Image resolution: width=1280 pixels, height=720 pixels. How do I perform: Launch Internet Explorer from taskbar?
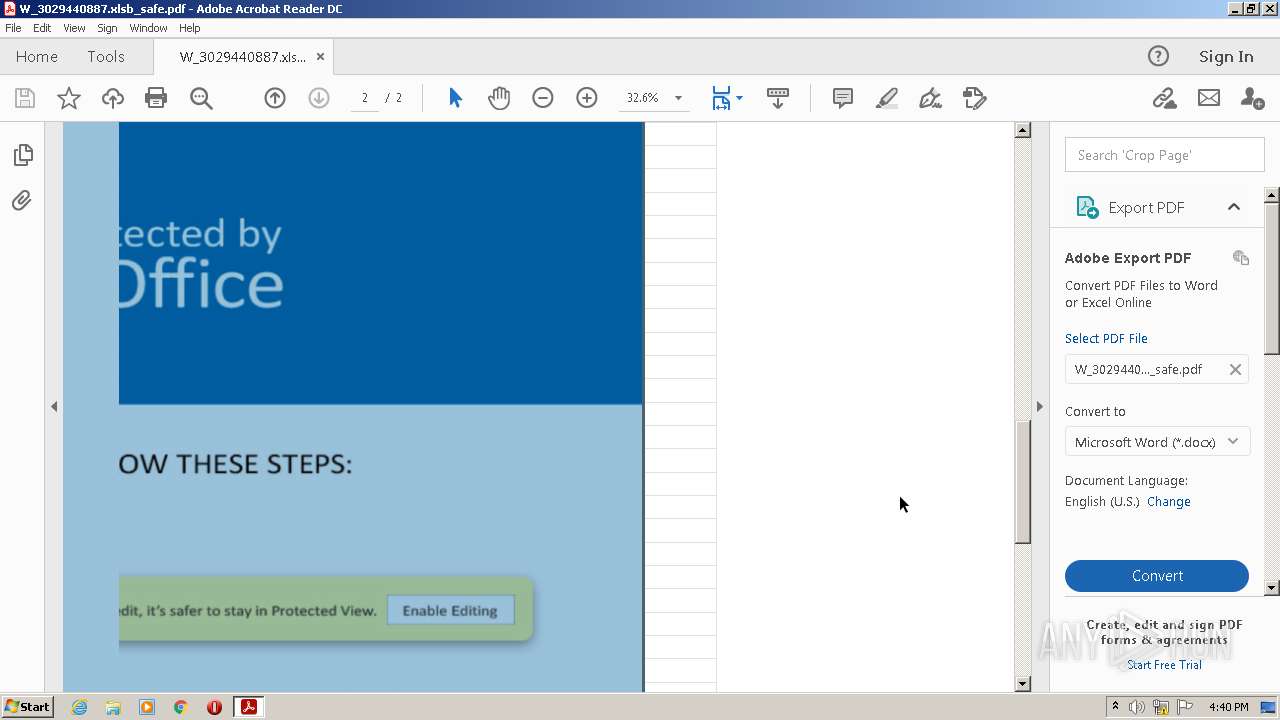pyautogui.click(x=79, y=707)
